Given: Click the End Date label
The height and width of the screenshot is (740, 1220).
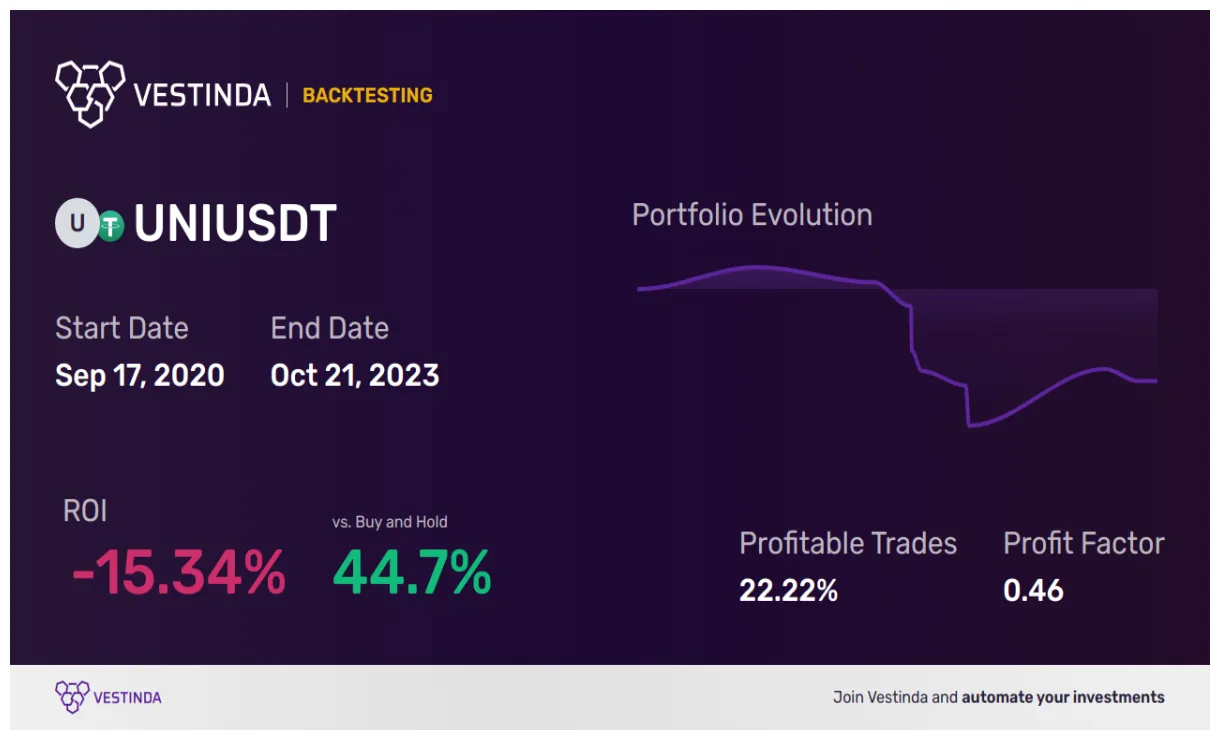Looking at the screenshot, I should point(329,328).
